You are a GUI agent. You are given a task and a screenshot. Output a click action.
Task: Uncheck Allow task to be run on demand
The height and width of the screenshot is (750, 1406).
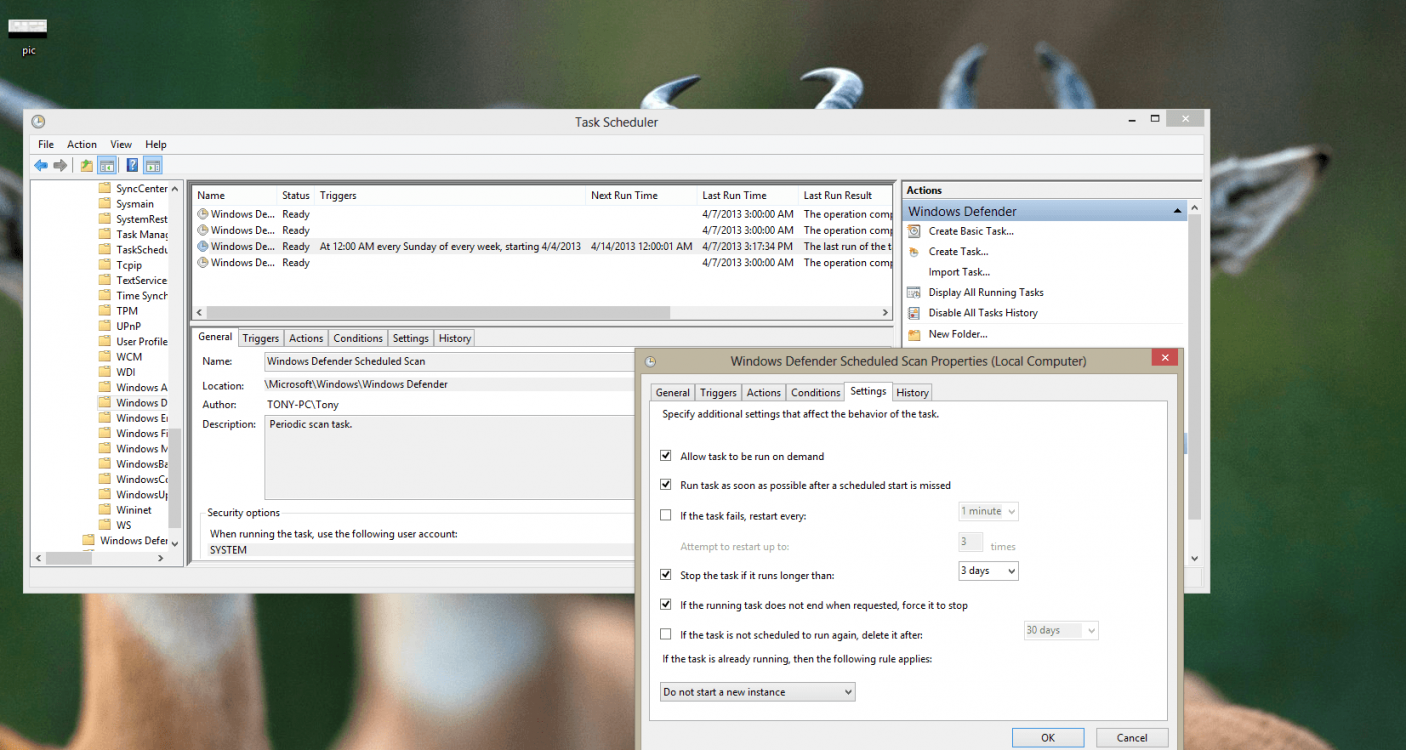point(666,456)
